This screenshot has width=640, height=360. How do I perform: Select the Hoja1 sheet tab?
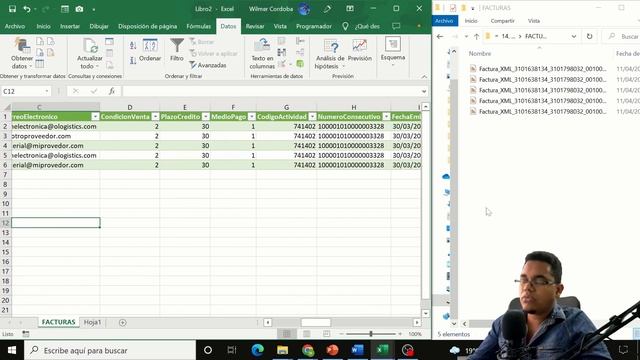click(92, 322)
